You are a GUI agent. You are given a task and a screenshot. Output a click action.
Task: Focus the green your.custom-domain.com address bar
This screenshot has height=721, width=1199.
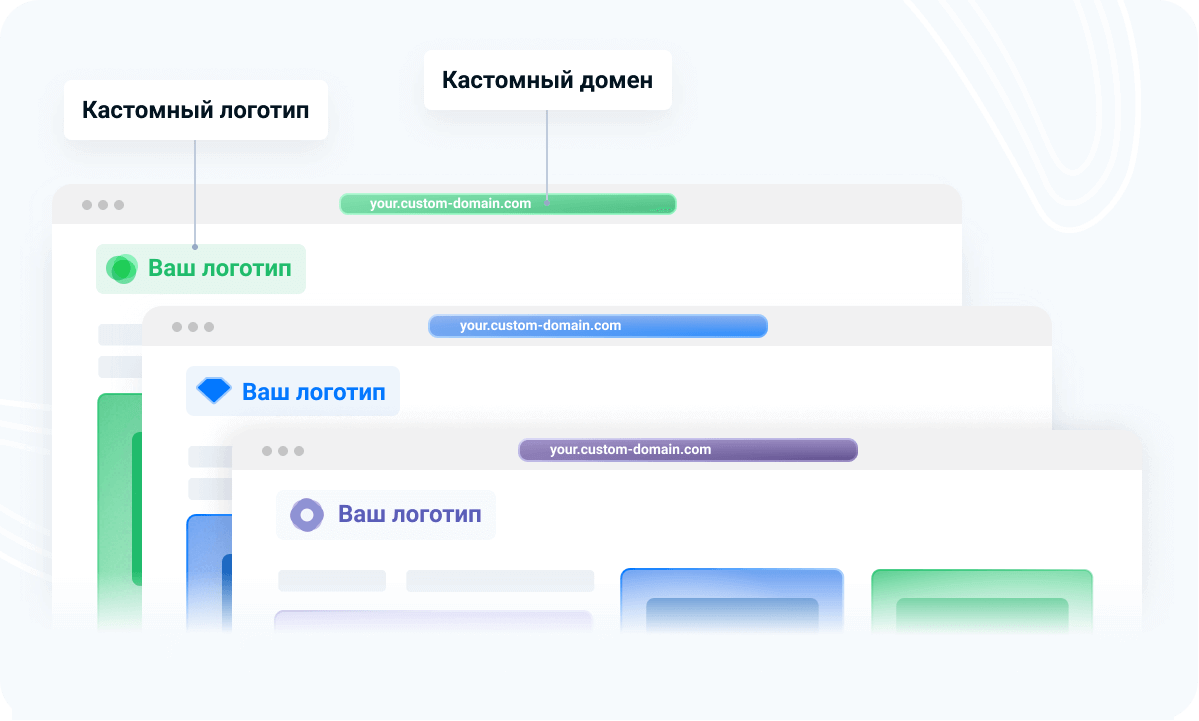click(x=508, y=204)
